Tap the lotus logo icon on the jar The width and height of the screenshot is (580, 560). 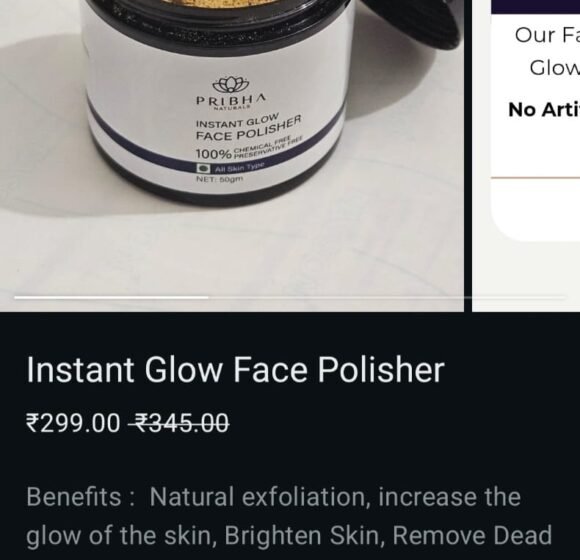click(230, 84)
